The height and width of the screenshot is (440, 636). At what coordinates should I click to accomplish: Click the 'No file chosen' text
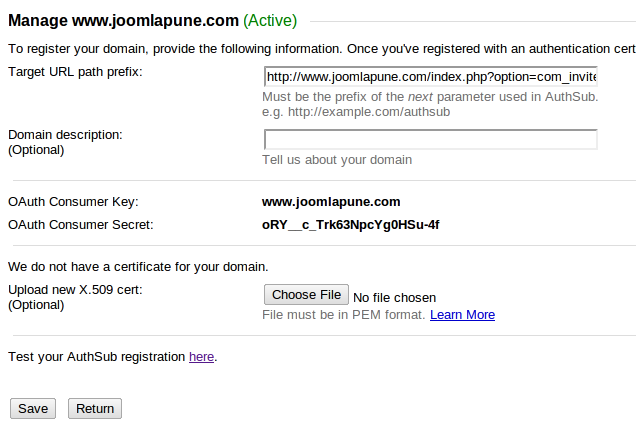pyautogui.click(x=395, y=298)
